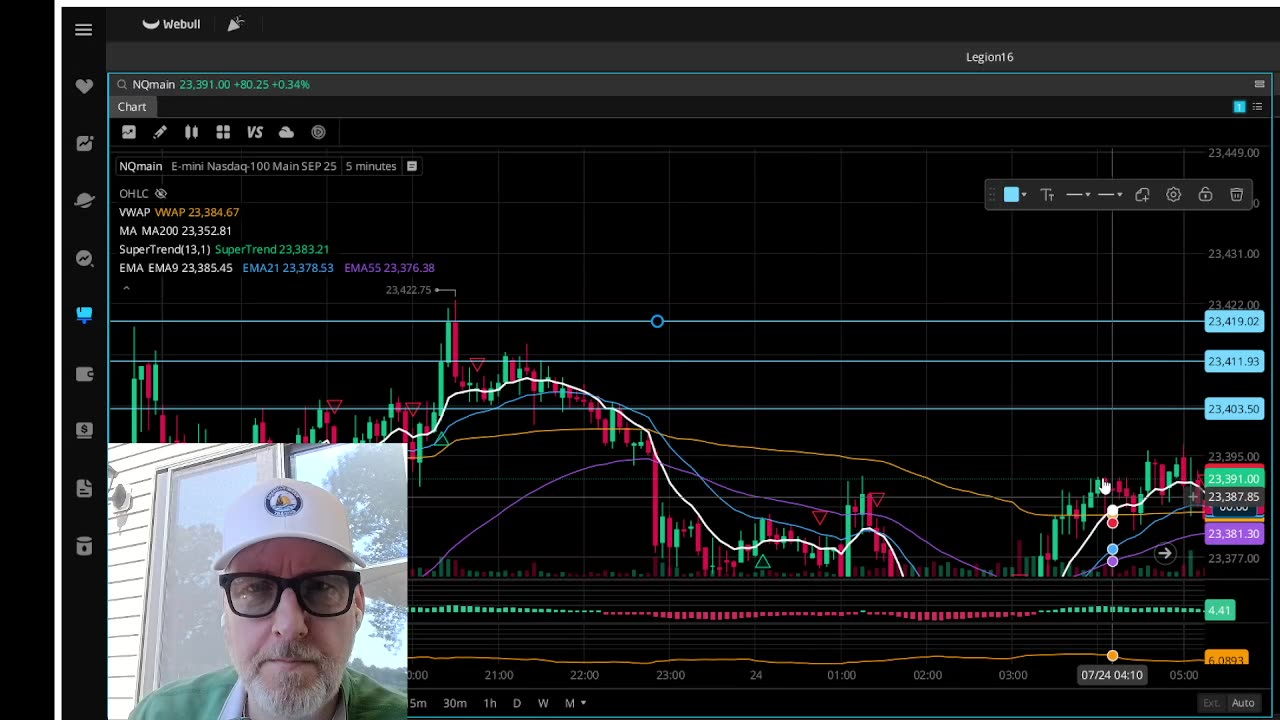
Task: Open the bucket icon at sidebar bottom
Action: click(84, 546)
